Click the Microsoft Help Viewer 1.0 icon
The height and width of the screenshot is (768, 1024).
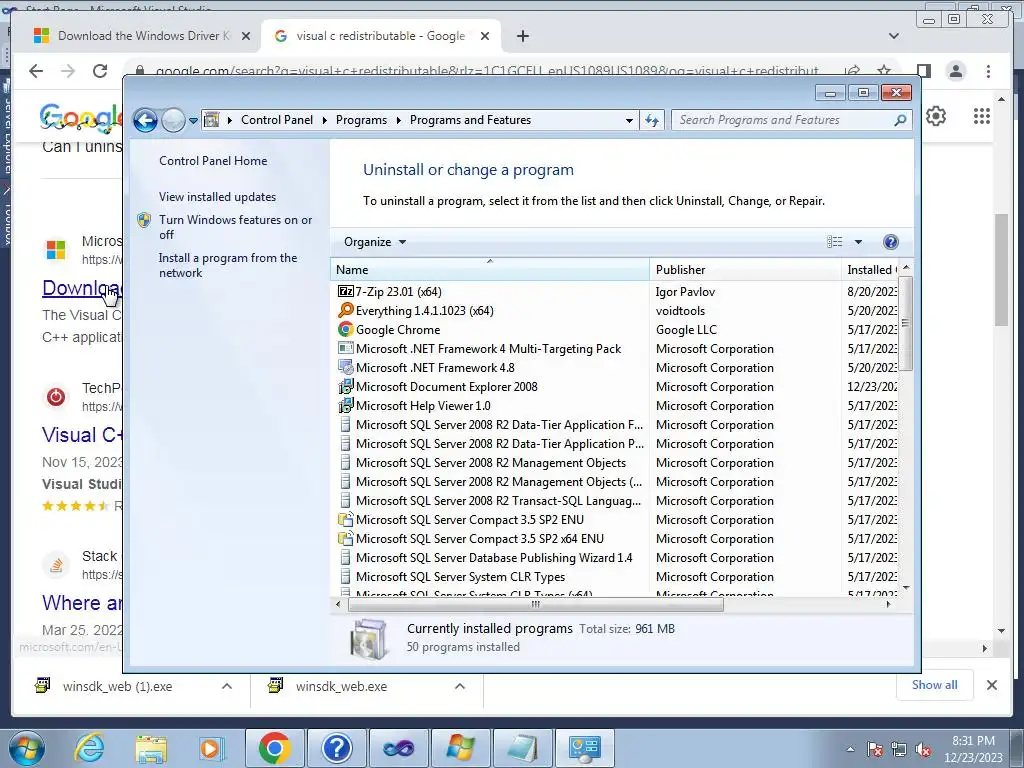coord(345,405)
